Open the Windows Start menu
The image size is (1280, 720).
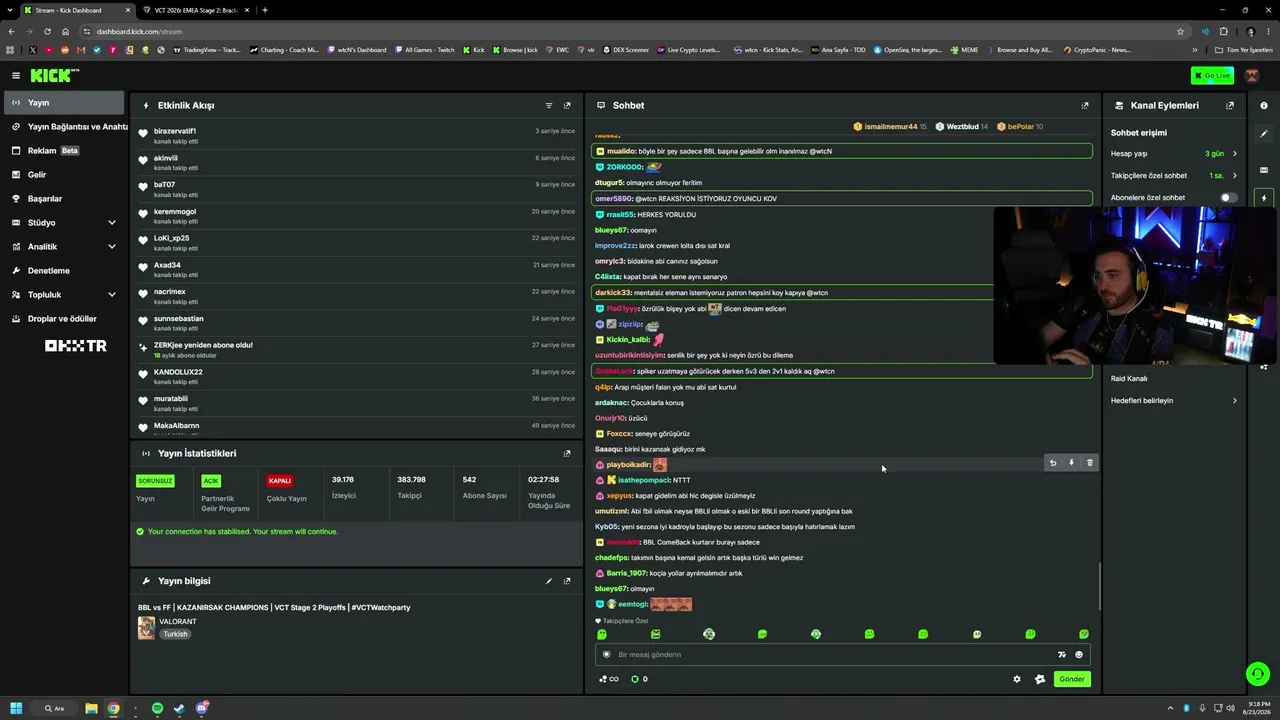[16, 708]
